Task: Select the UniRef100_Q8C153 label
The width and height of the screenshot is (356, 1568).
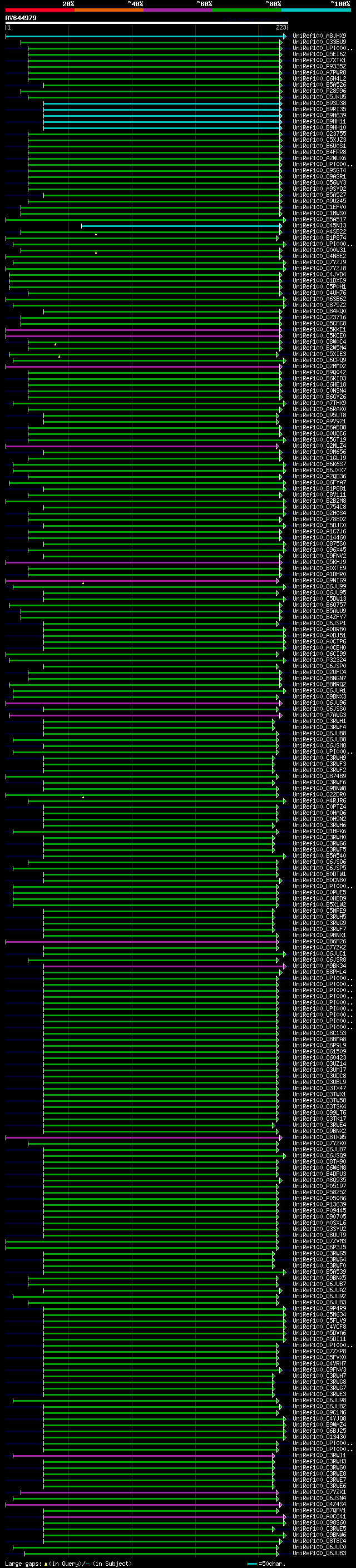Action: point(319,1033)
